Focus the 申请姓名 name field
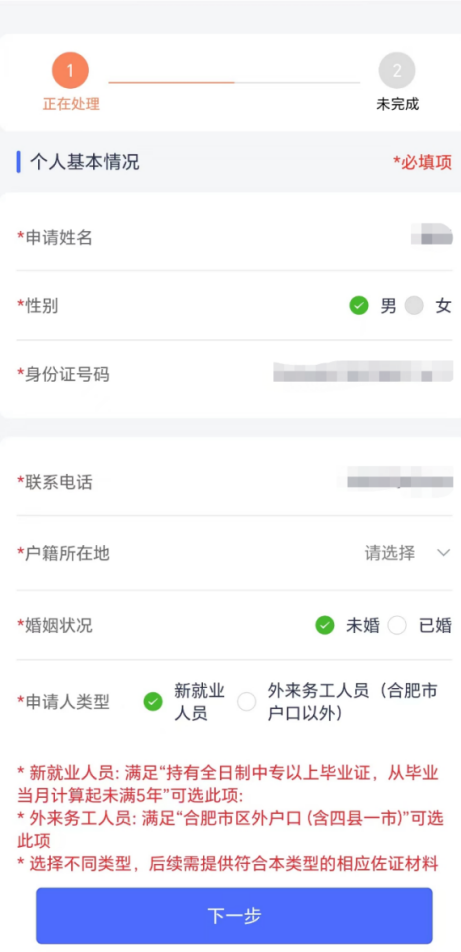Image resolution: width=461 pixels, height=952 pixels. click(x=234, y=237)
